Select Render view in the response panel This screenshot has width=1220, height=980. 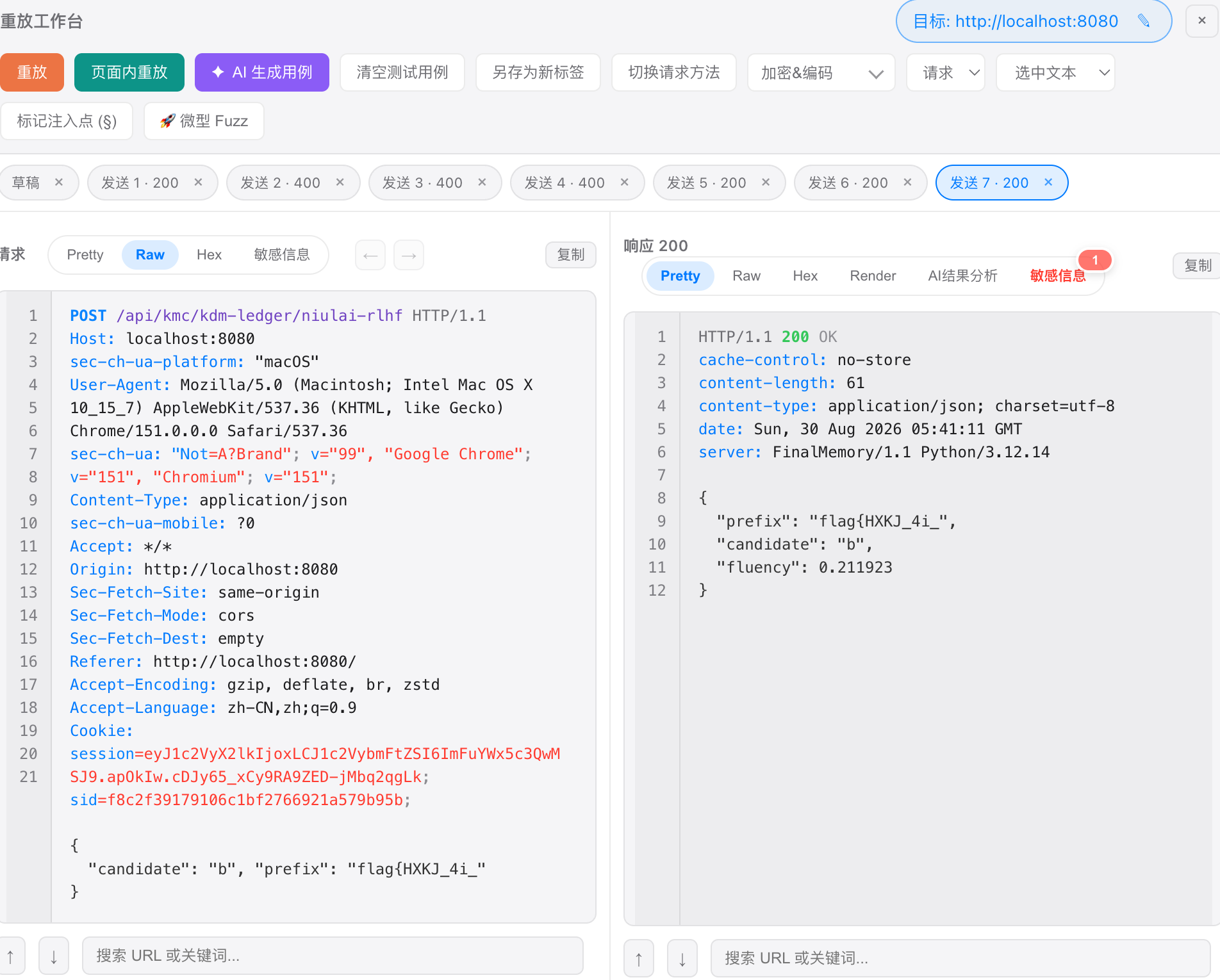pos(873,276)
